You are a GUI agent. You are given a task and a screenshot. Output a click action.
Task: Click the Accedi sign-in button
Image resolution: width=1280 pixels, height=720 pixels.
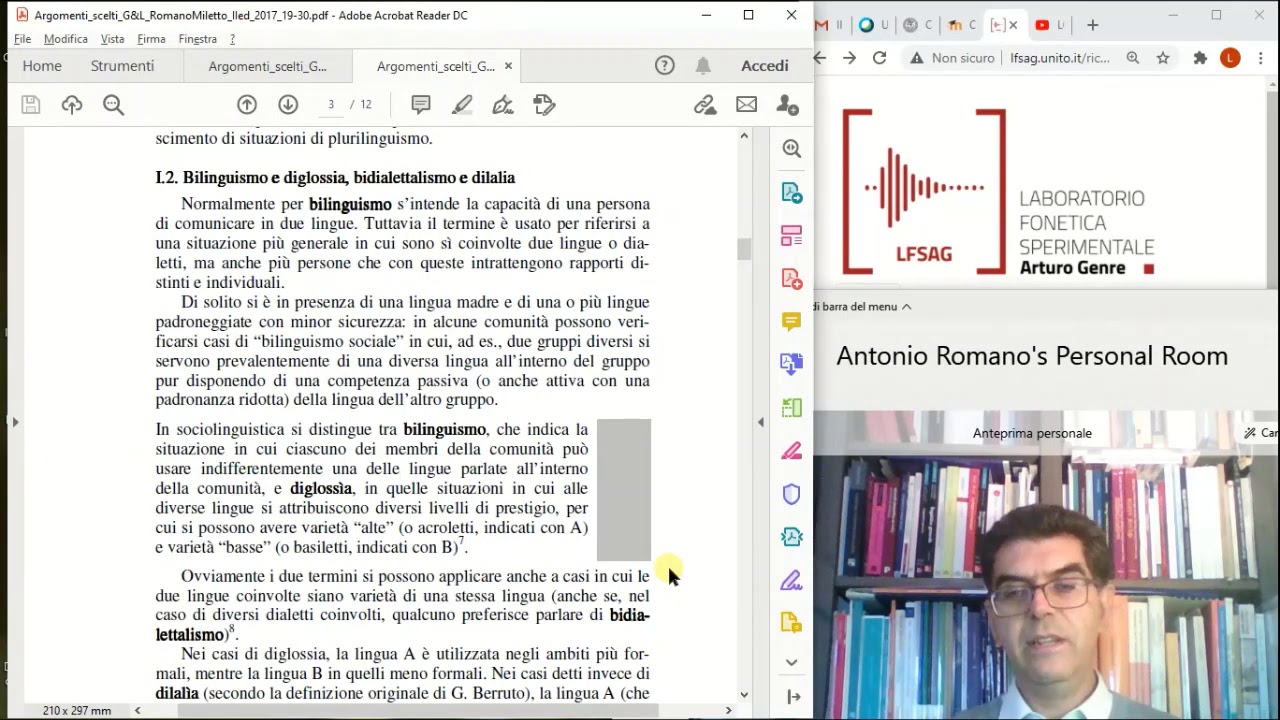pos(765,66)
